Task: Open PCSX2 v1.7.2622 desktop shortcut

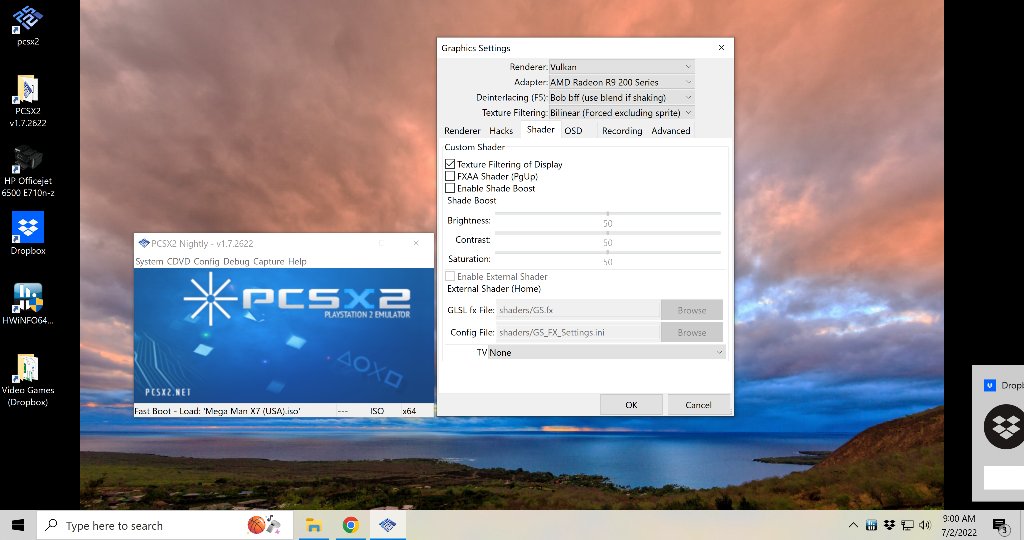Action: [27, 99]
